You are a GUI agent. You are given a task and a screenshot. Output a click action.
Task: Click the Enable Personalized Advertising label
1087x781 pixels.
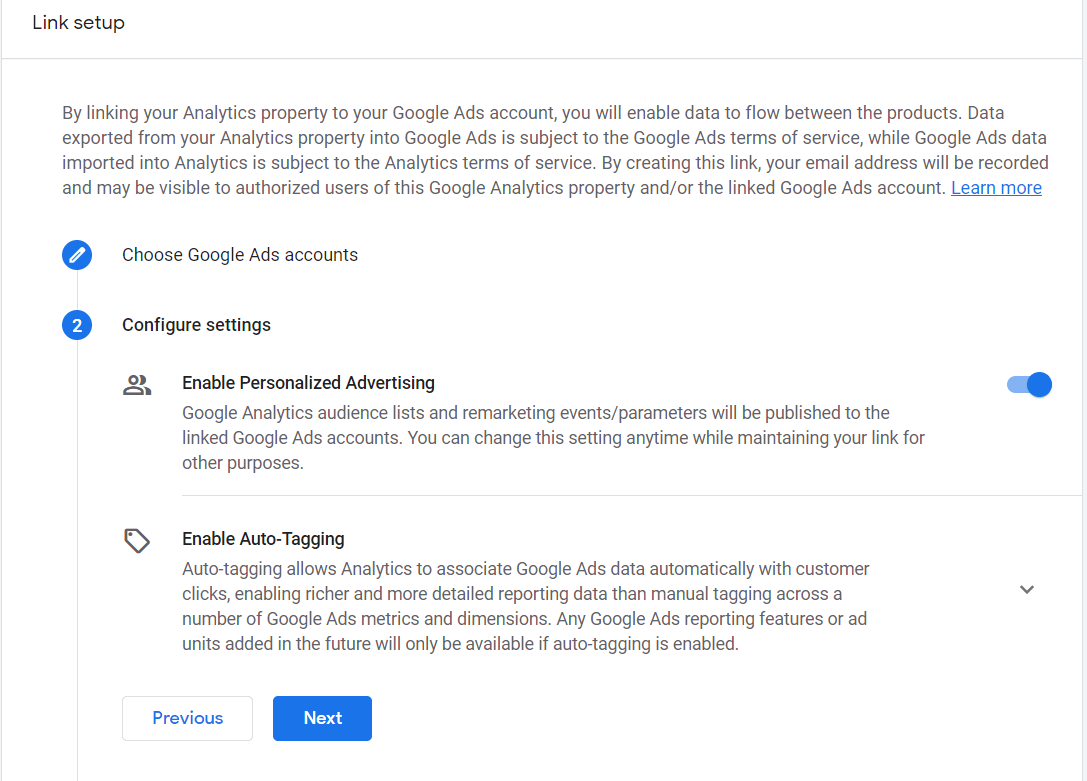pos(308,383)
